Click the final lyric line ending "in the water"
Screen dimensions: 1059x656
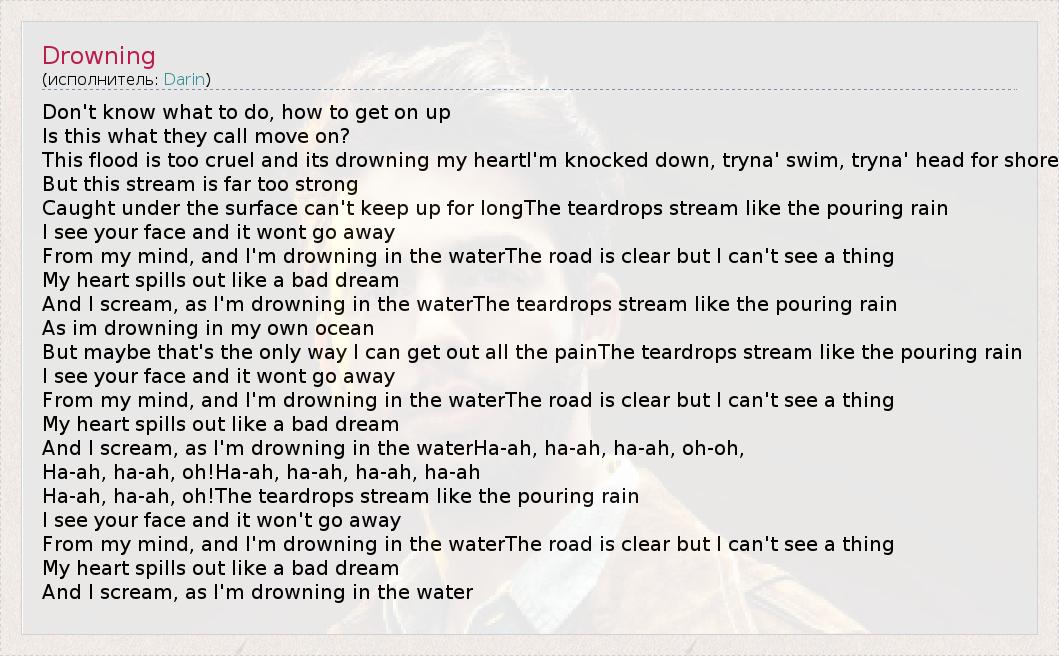(257, 592)
